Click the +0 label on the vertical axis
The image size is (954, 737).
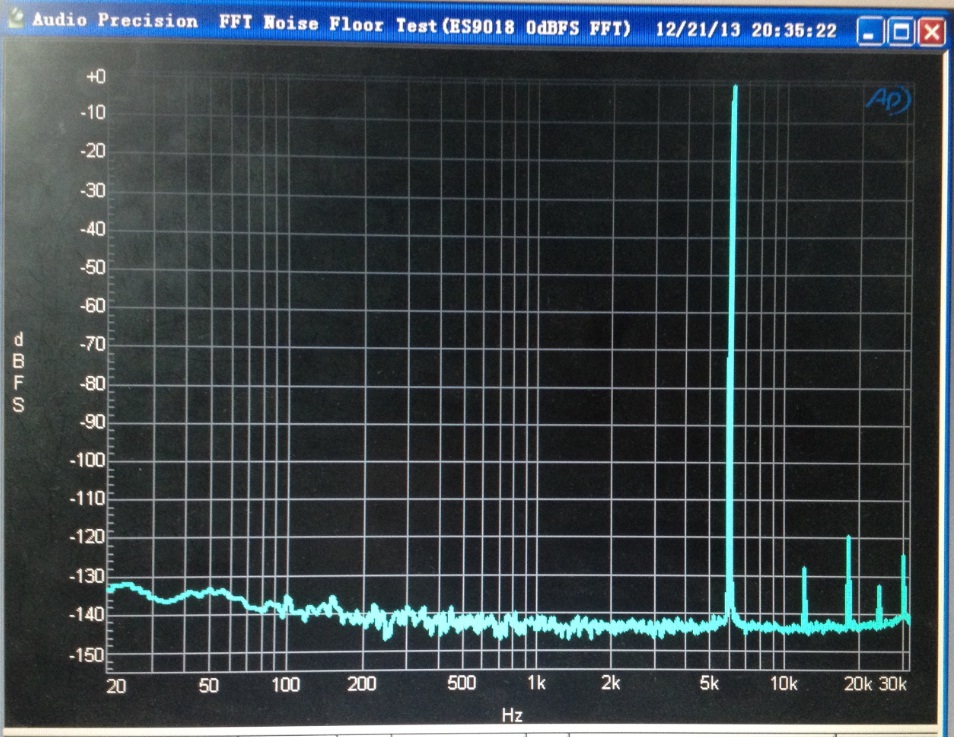(x=96, y=76)
